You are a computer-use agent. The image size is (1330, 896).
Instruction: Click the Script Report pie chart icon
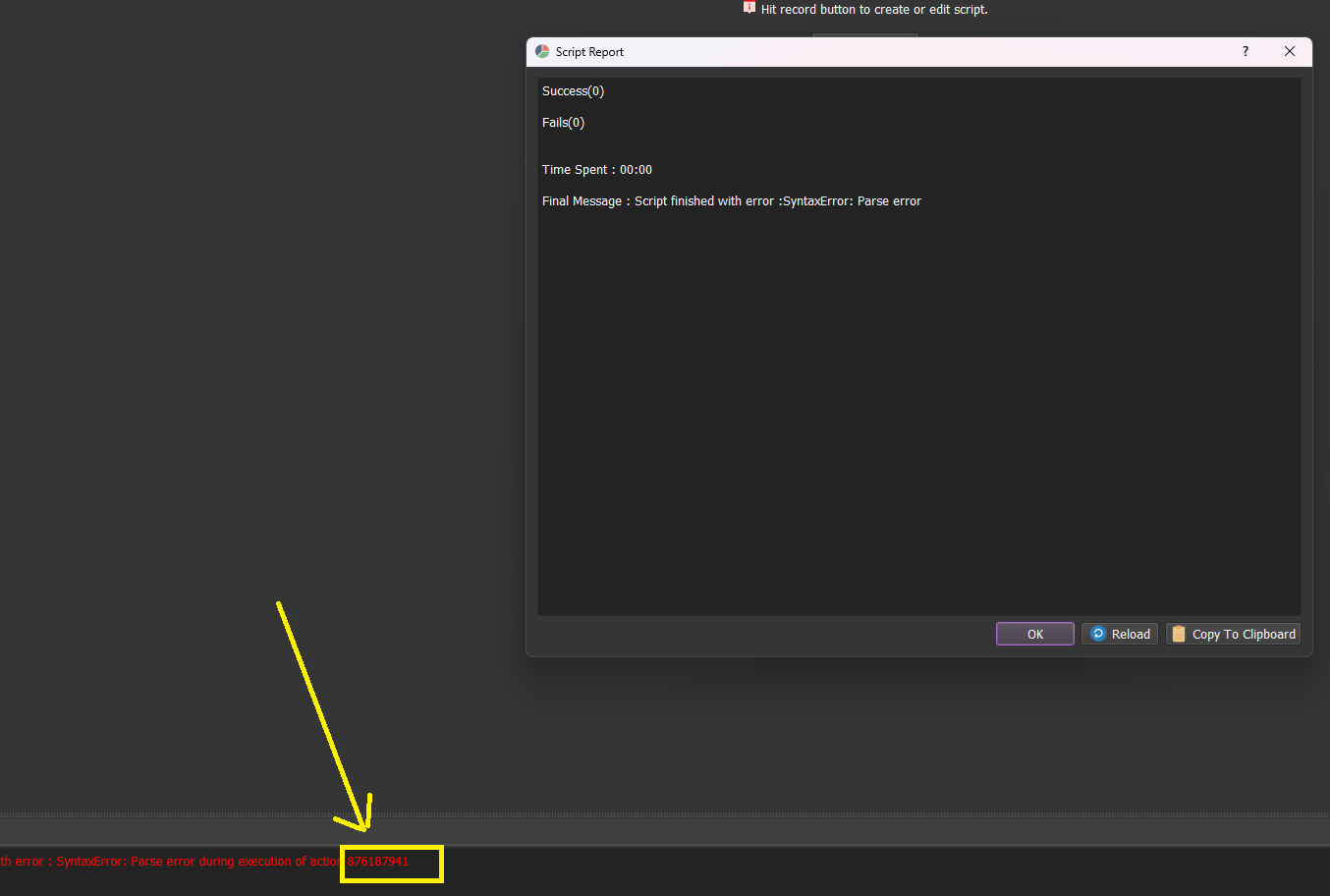[x=542, y=52]
